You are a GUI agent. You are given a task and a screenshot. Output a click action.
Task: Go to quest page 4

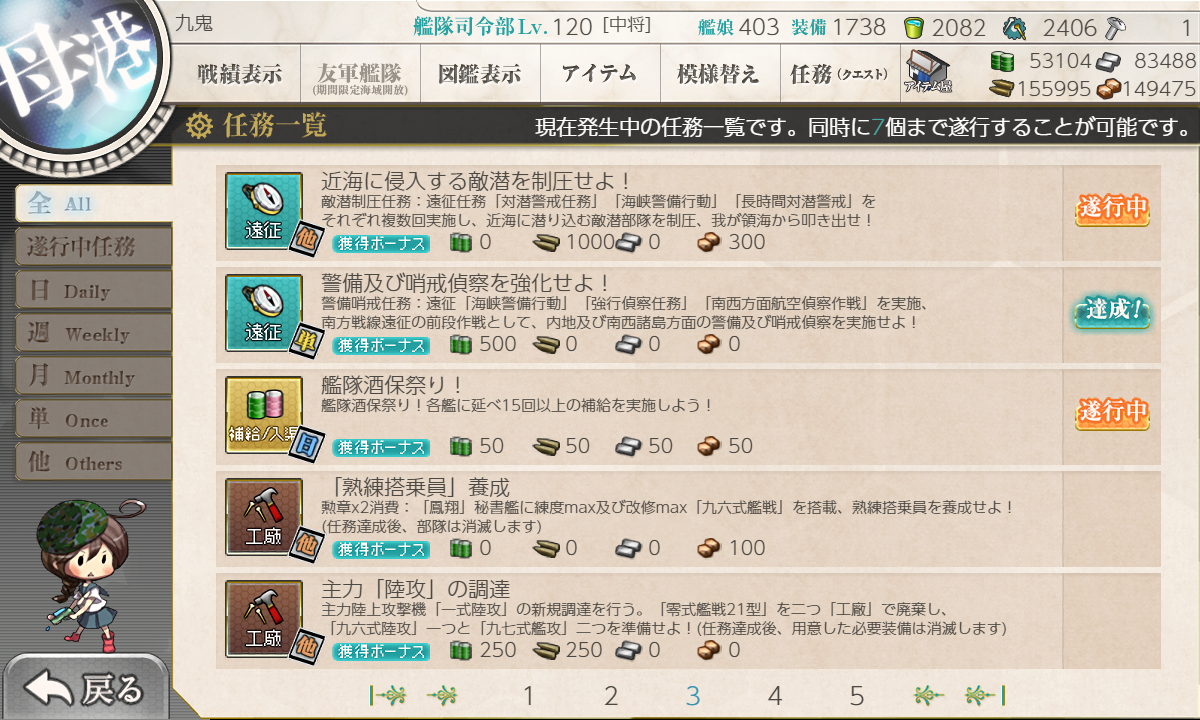[774, 696]
